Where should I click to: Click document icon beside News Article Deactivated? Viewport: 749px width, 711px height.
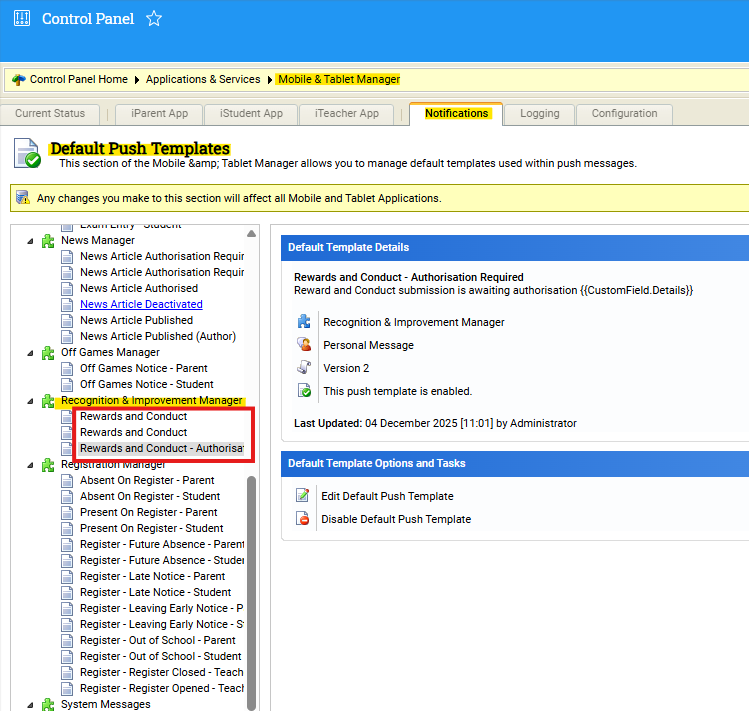coord(67,305)
